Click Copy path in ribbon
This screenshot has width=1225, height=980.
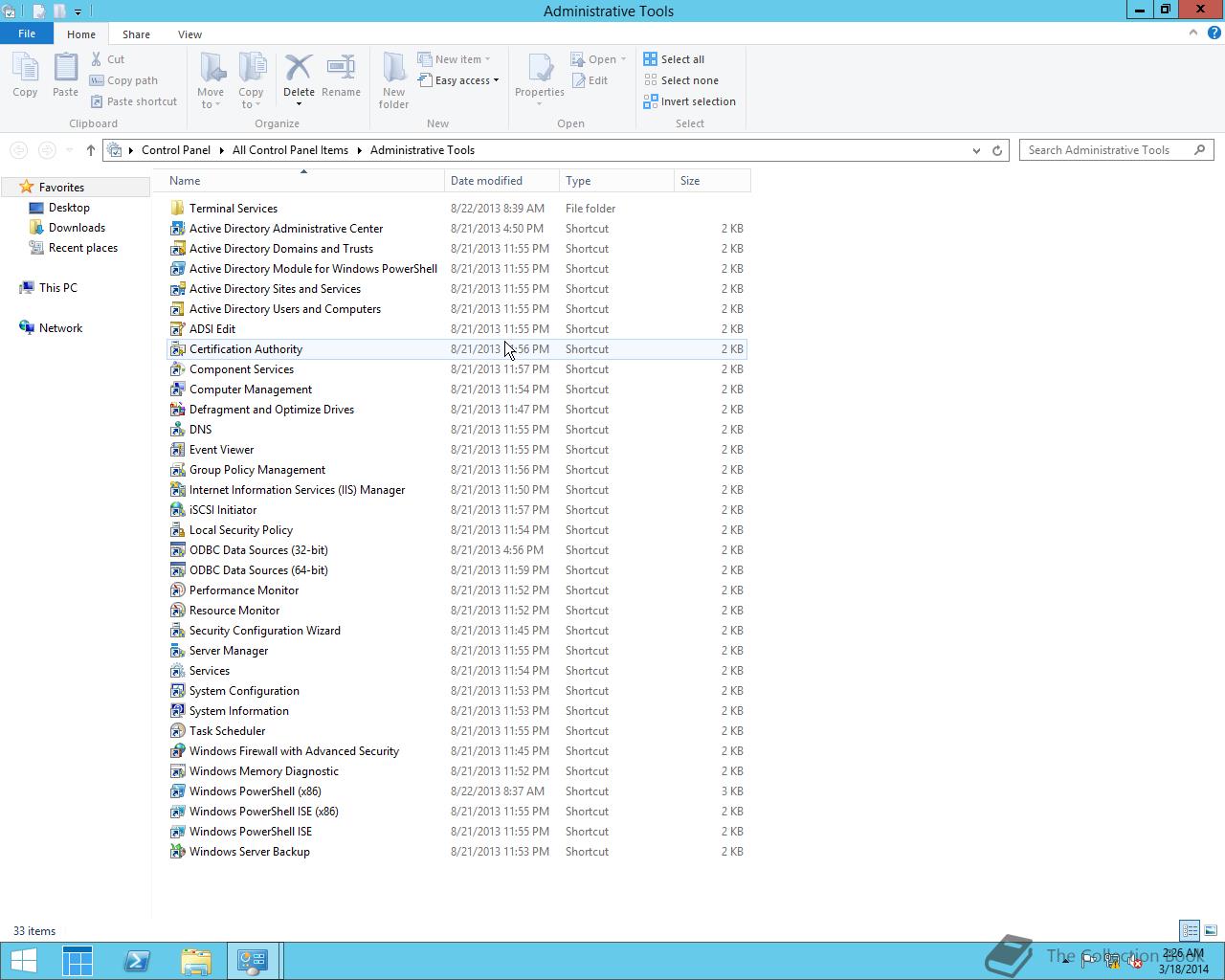[123, 80]
